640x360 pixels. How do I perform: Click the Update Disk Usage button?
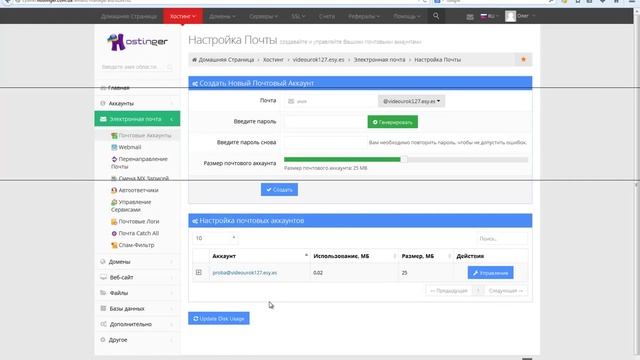219,318
